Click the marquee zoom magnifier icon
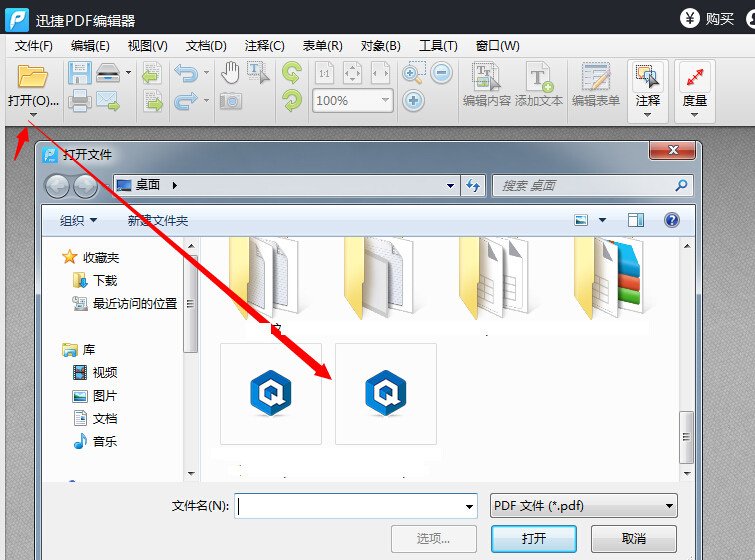The image size is (755, 560). click(414, 73)
